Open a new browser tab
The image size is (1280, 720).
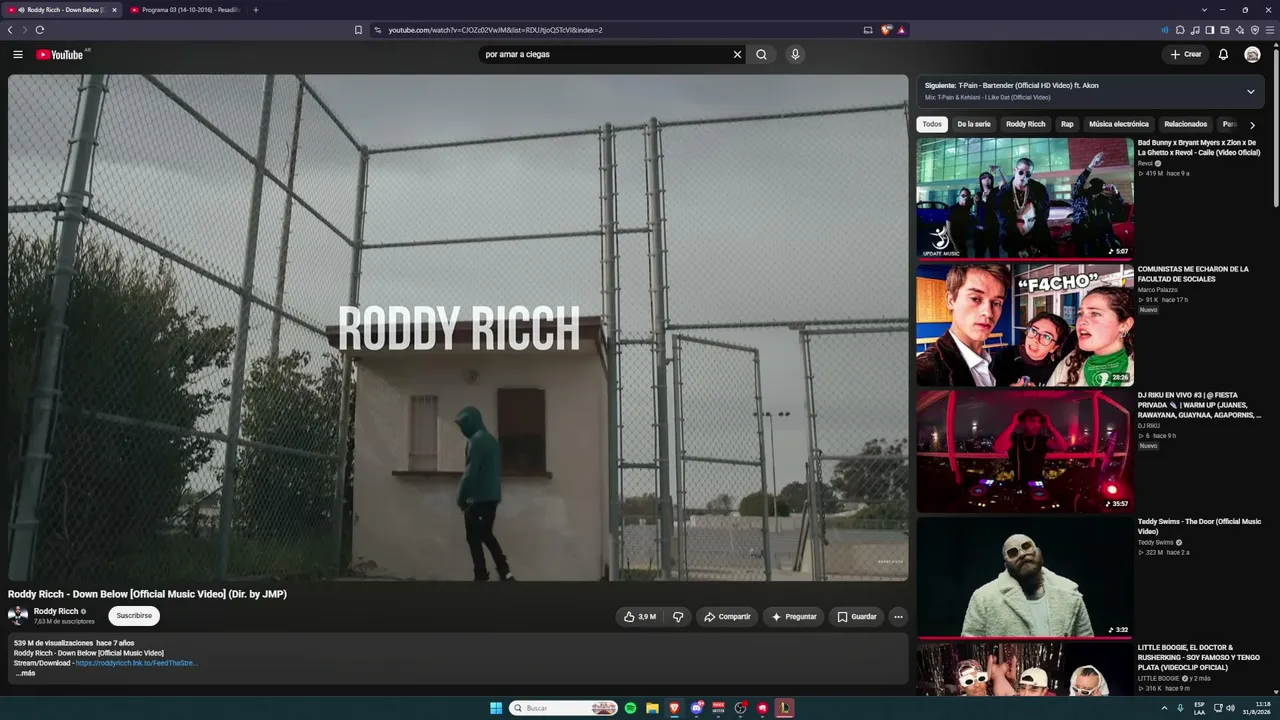point(255,10)
